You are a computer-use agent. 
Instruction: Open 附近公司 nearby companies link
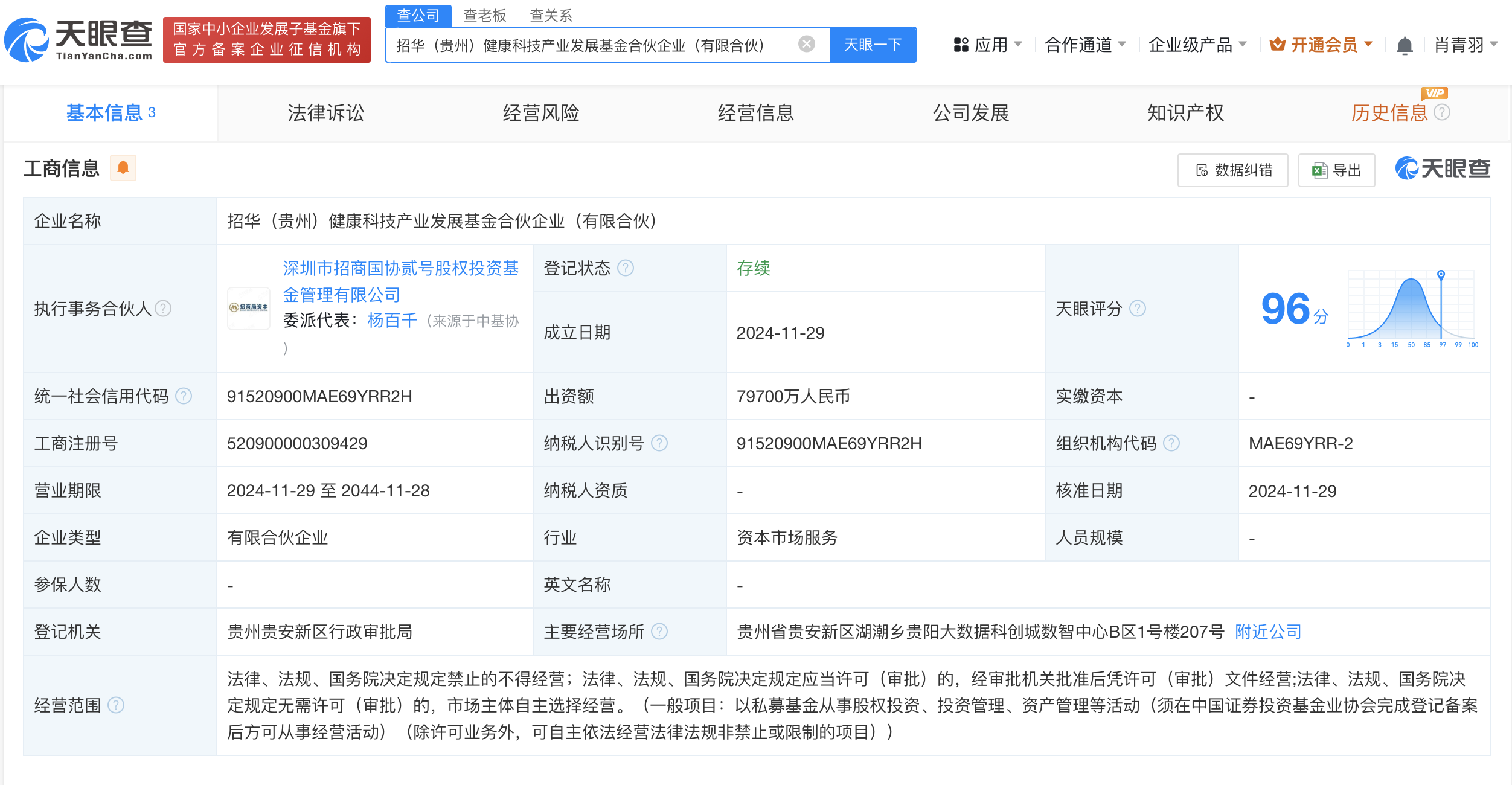tap(1268, 632)
